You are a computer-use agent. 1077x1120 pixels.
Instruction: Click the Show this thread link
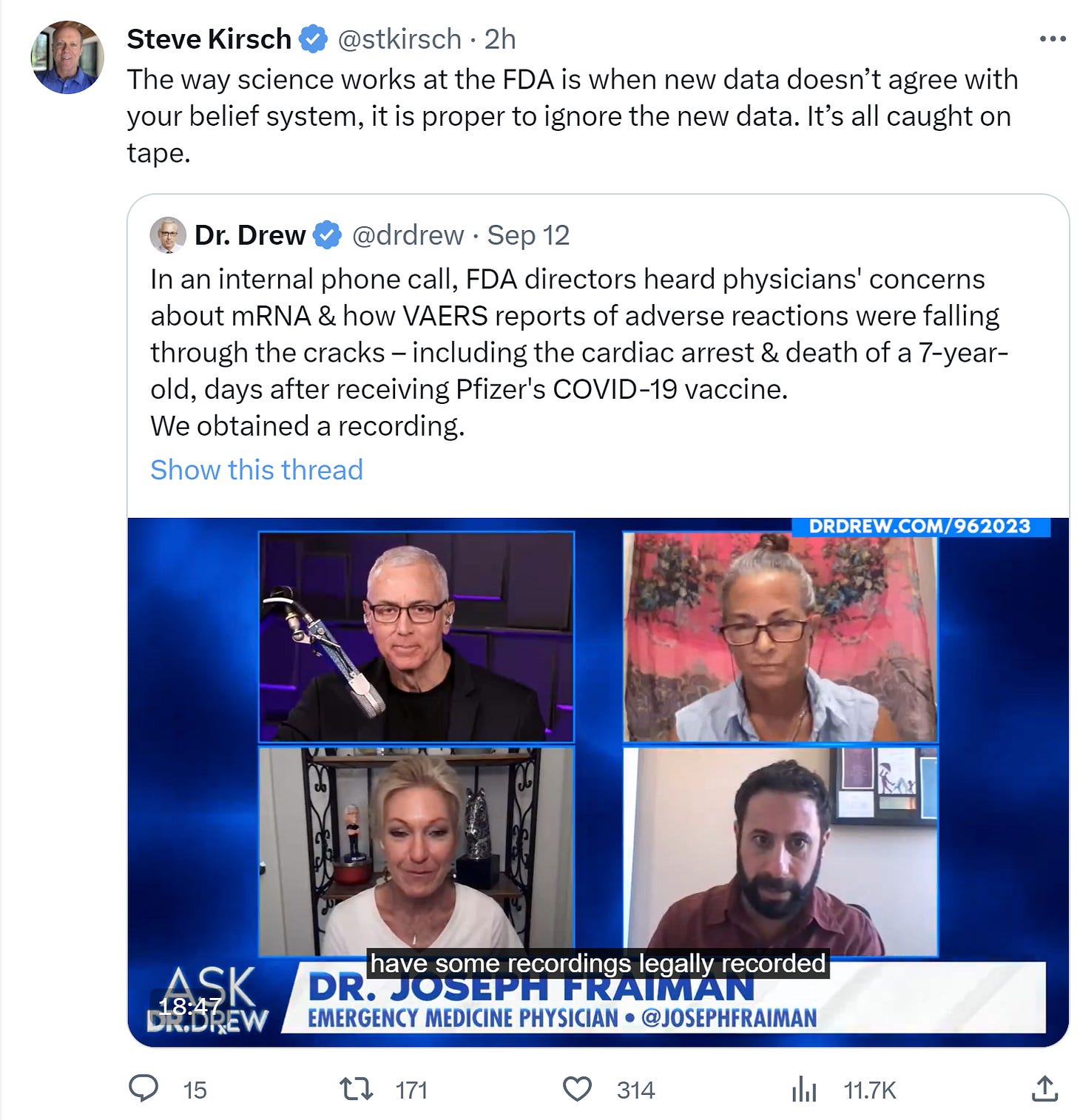click(x=257, y=470)
